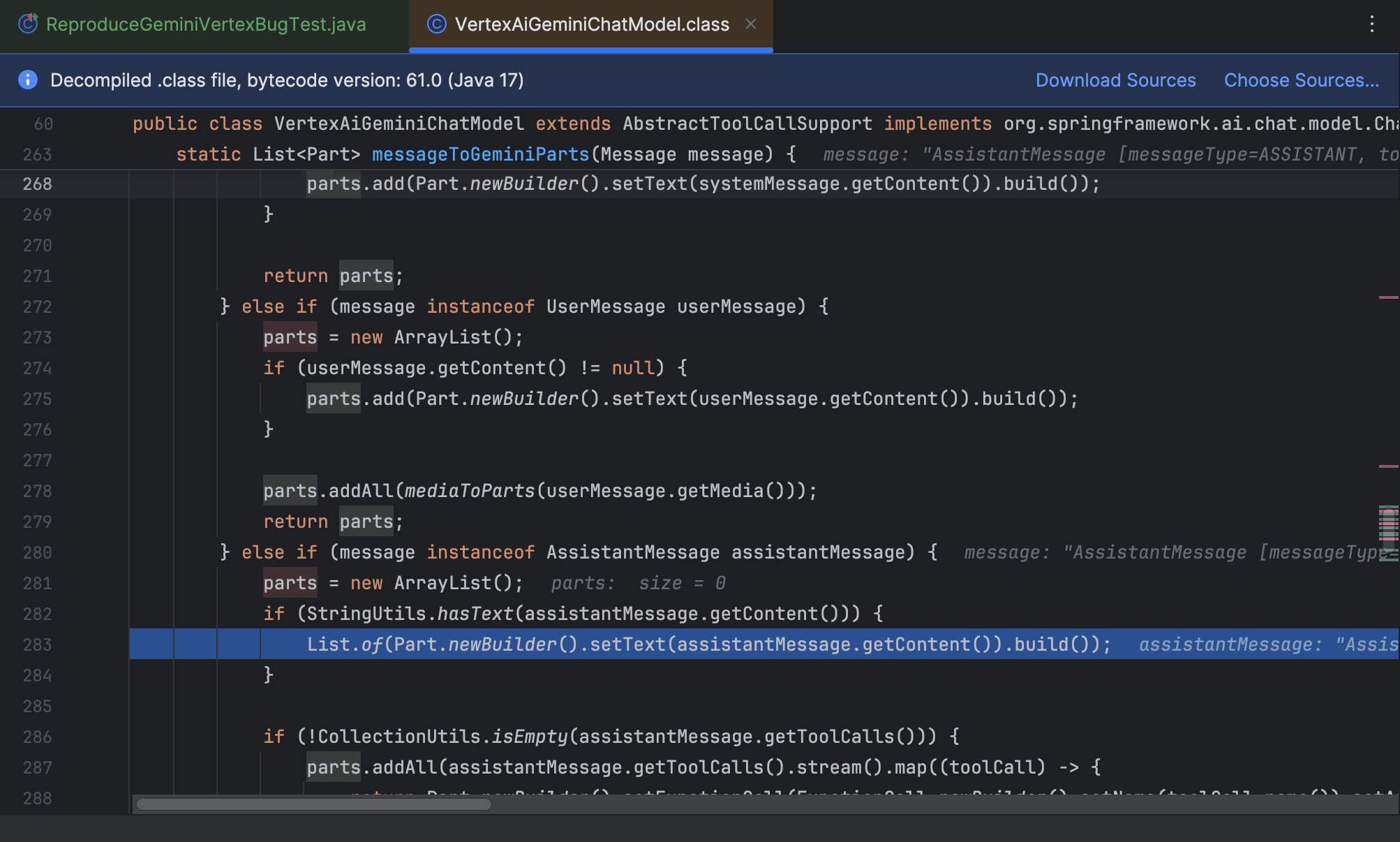Click 'userMessage.getContent()' on line 274
This screenshot has height=842, width=1400.
tap(436, 368)
